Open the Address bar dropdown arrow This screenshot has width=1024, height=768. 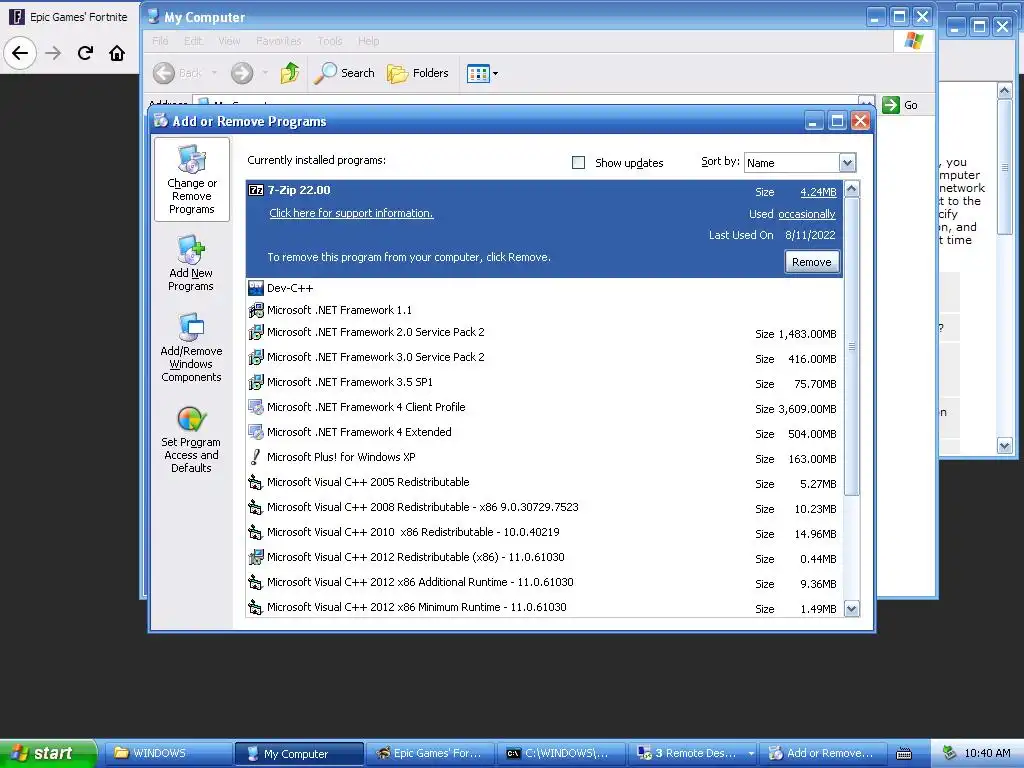[x=867, y=102]
